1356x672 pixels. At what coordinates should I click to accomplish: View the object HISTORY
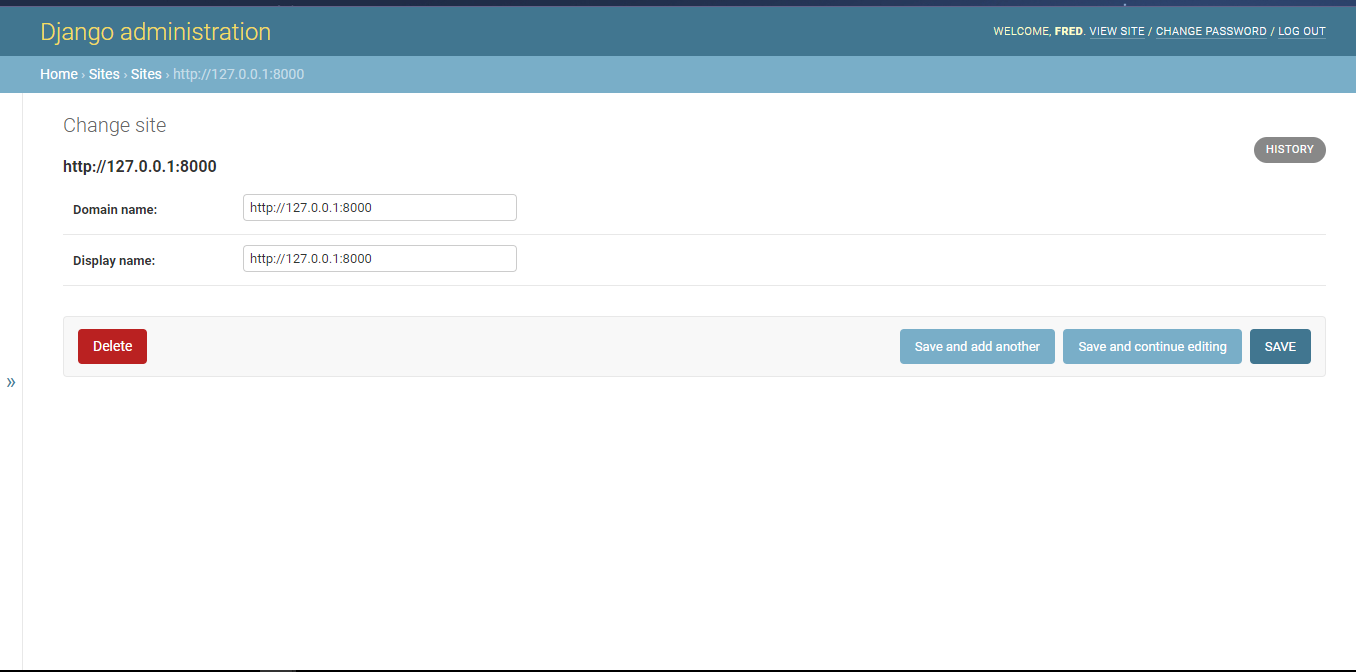pyautogui.click(x=1289, y=150)
